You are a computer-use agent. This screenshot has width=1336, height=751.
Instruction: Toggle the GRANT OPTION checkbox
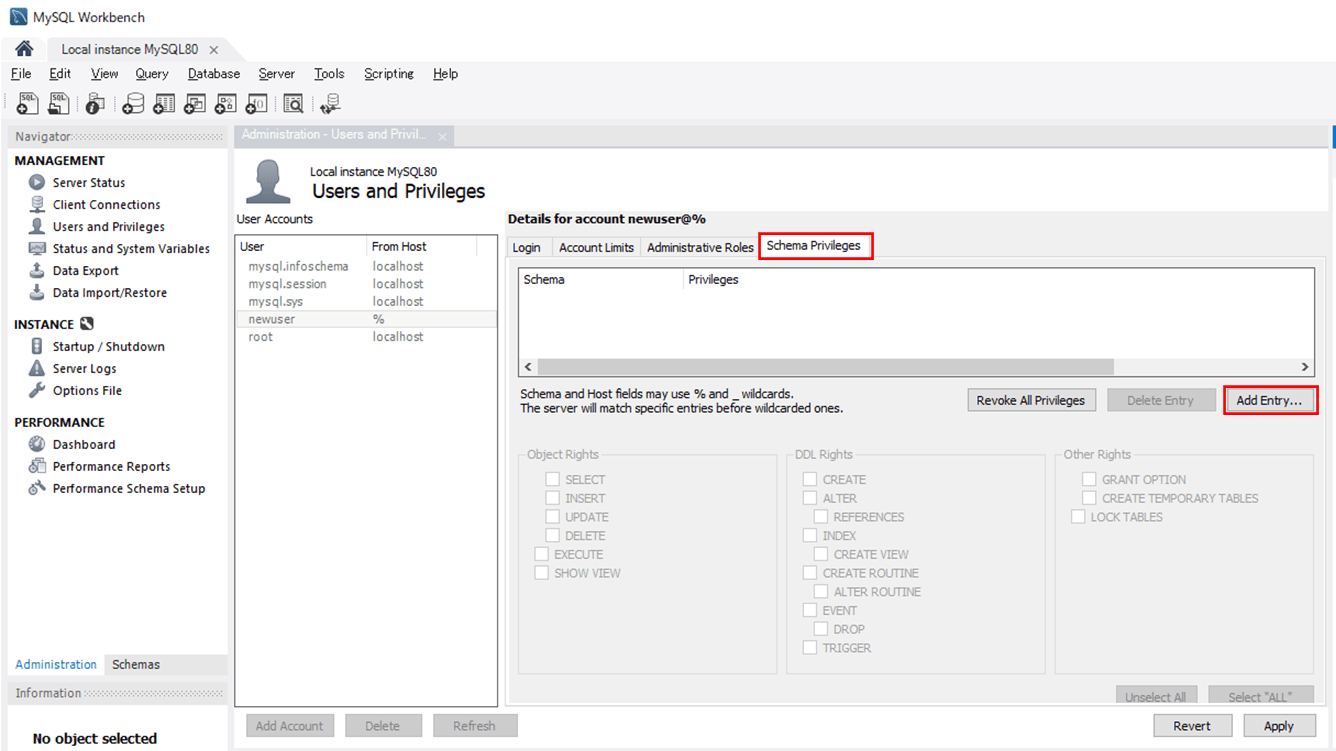[x=1089, y=479]
